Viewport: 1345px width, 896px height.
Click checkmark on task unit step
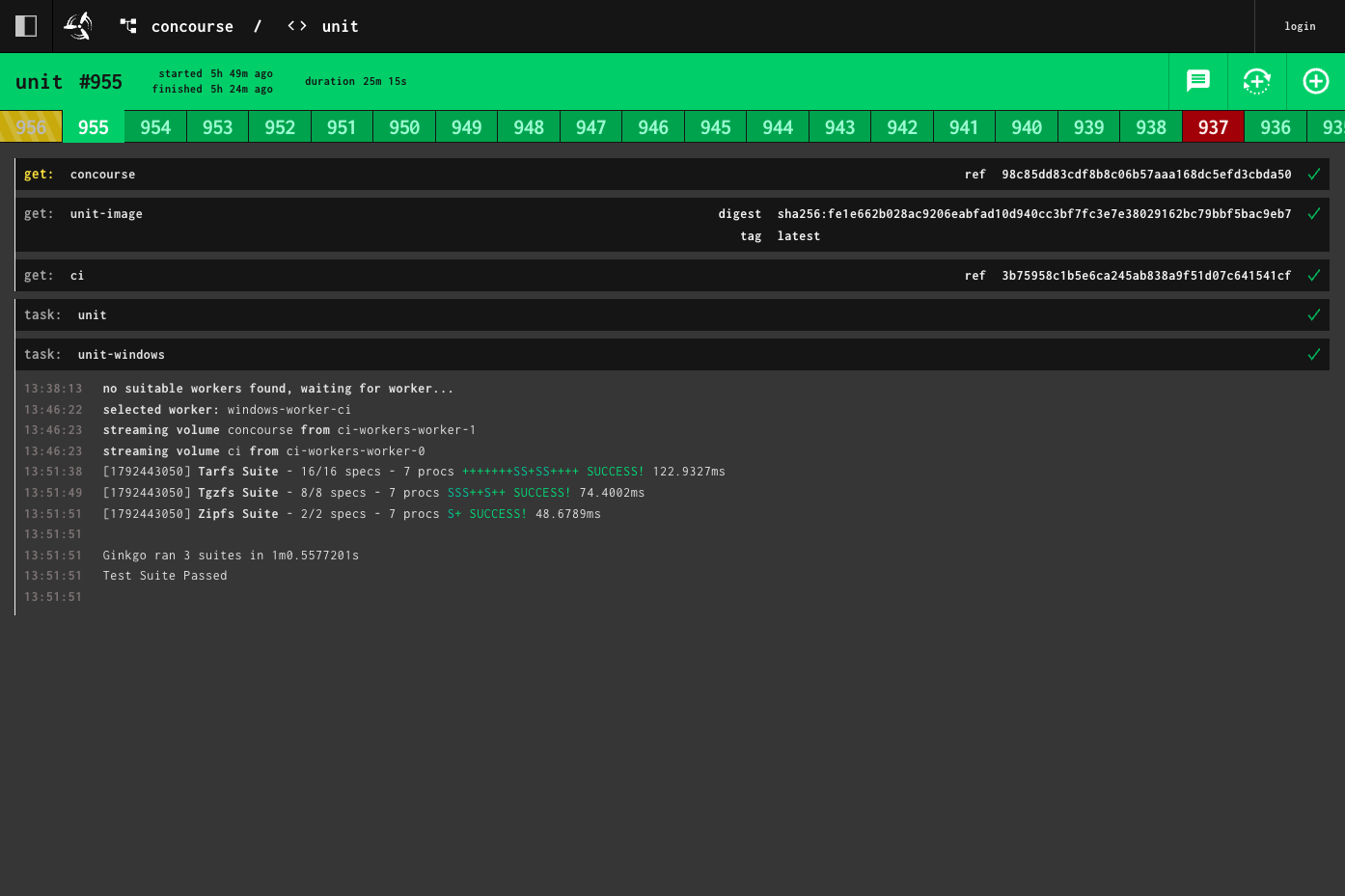tap(1313, 315)
